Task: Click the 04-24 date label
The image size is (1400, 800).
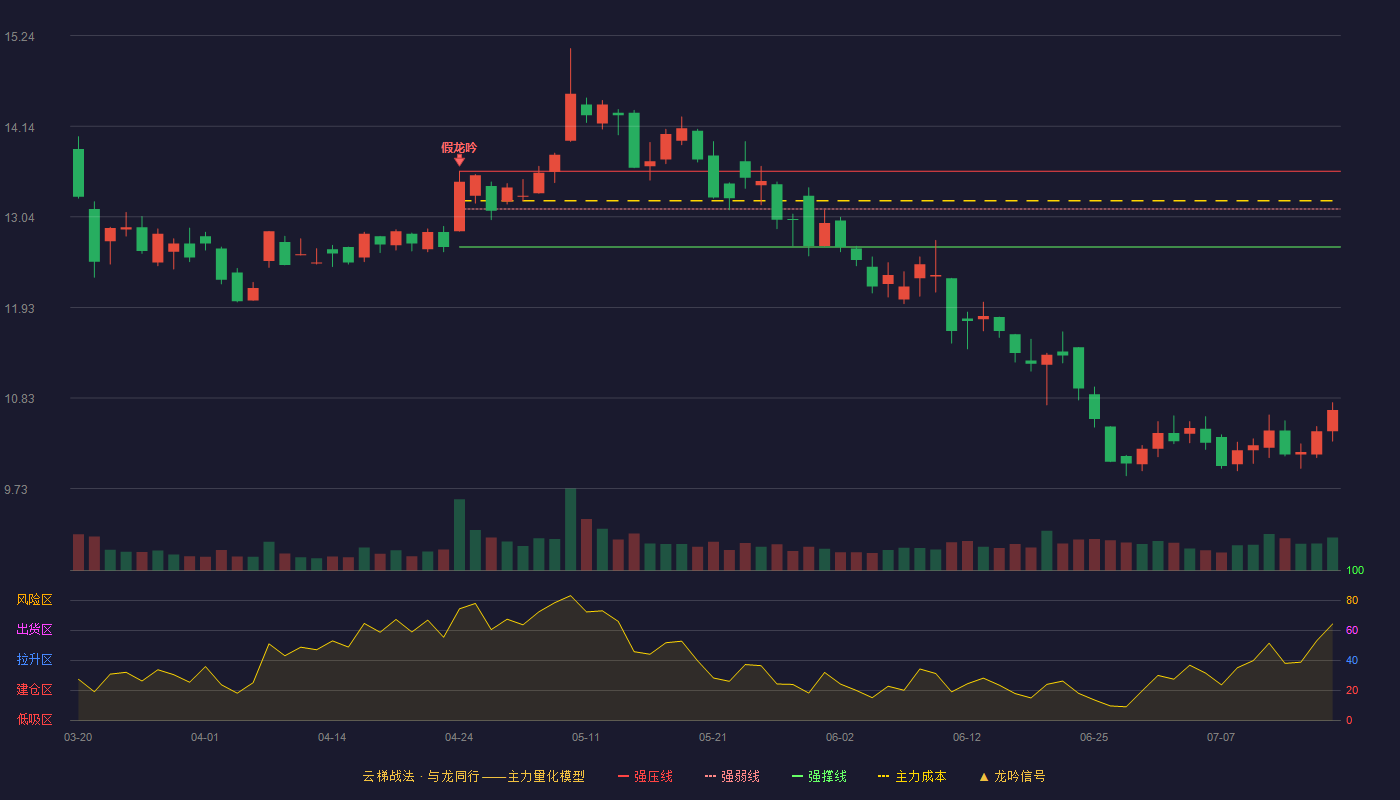Action: click(x=459, y=737)
